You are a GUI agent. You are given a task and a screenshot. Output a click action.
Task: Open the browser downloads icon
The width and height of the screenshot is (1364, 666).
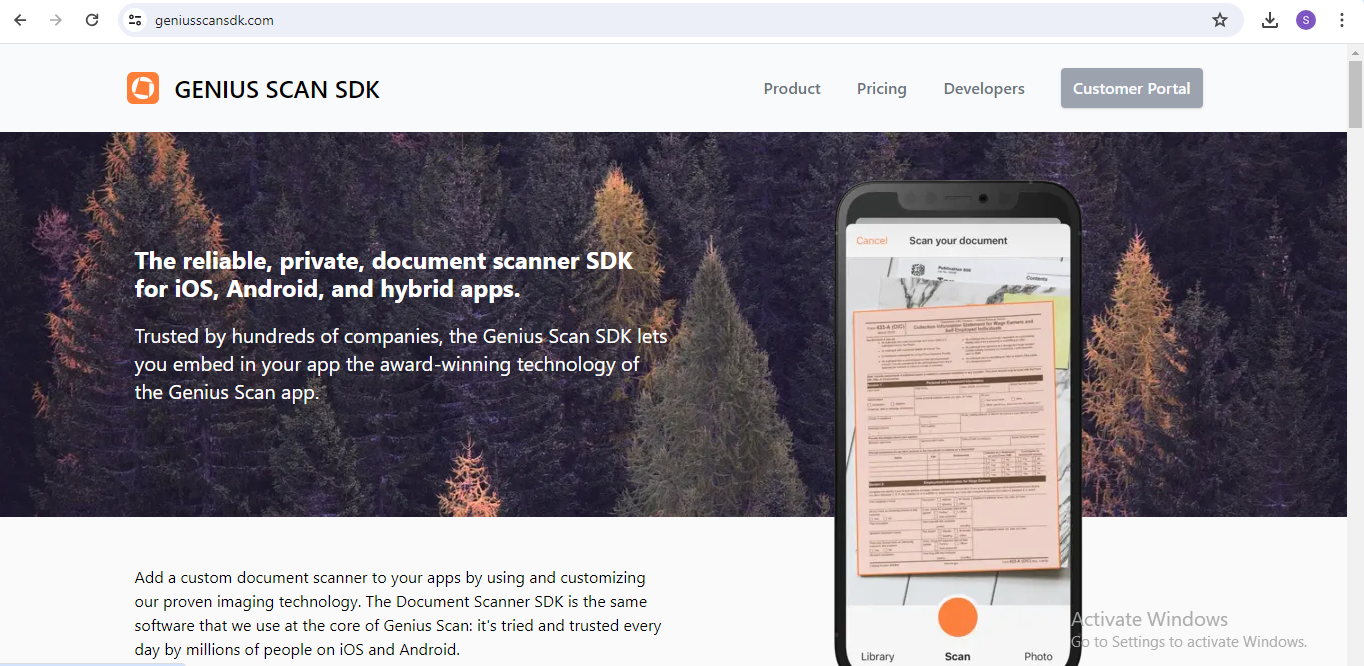click(1270, 20)
